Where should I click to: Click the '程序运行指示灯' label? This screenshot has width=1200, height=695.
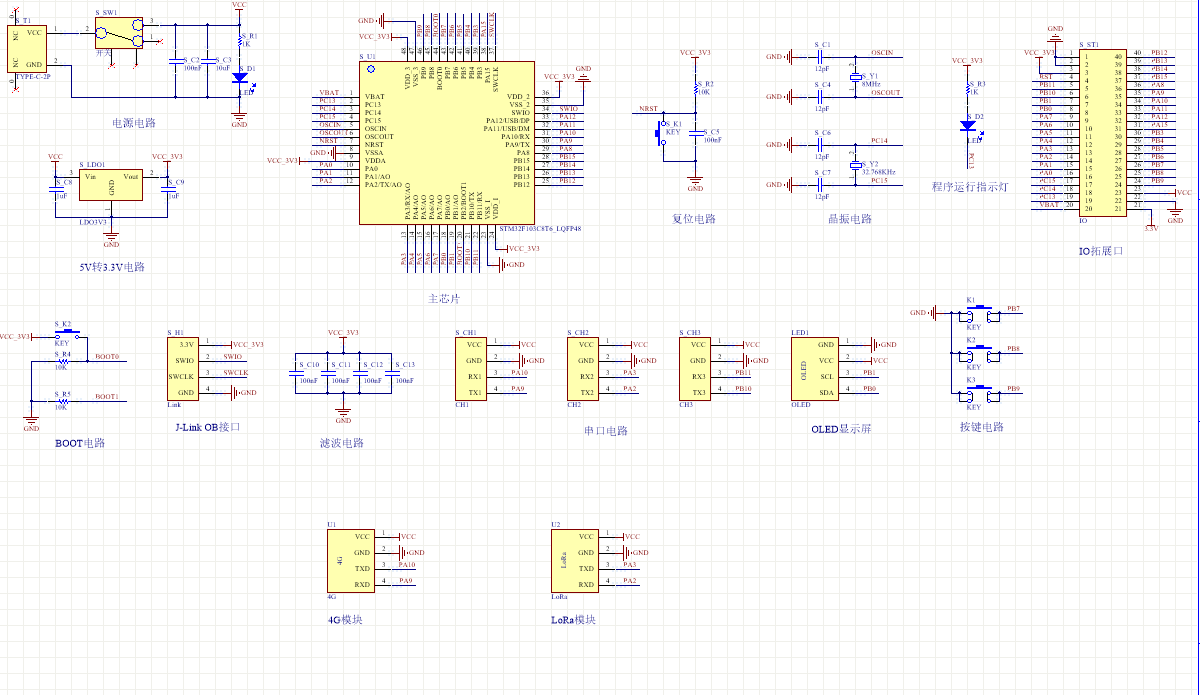(969, 186)
